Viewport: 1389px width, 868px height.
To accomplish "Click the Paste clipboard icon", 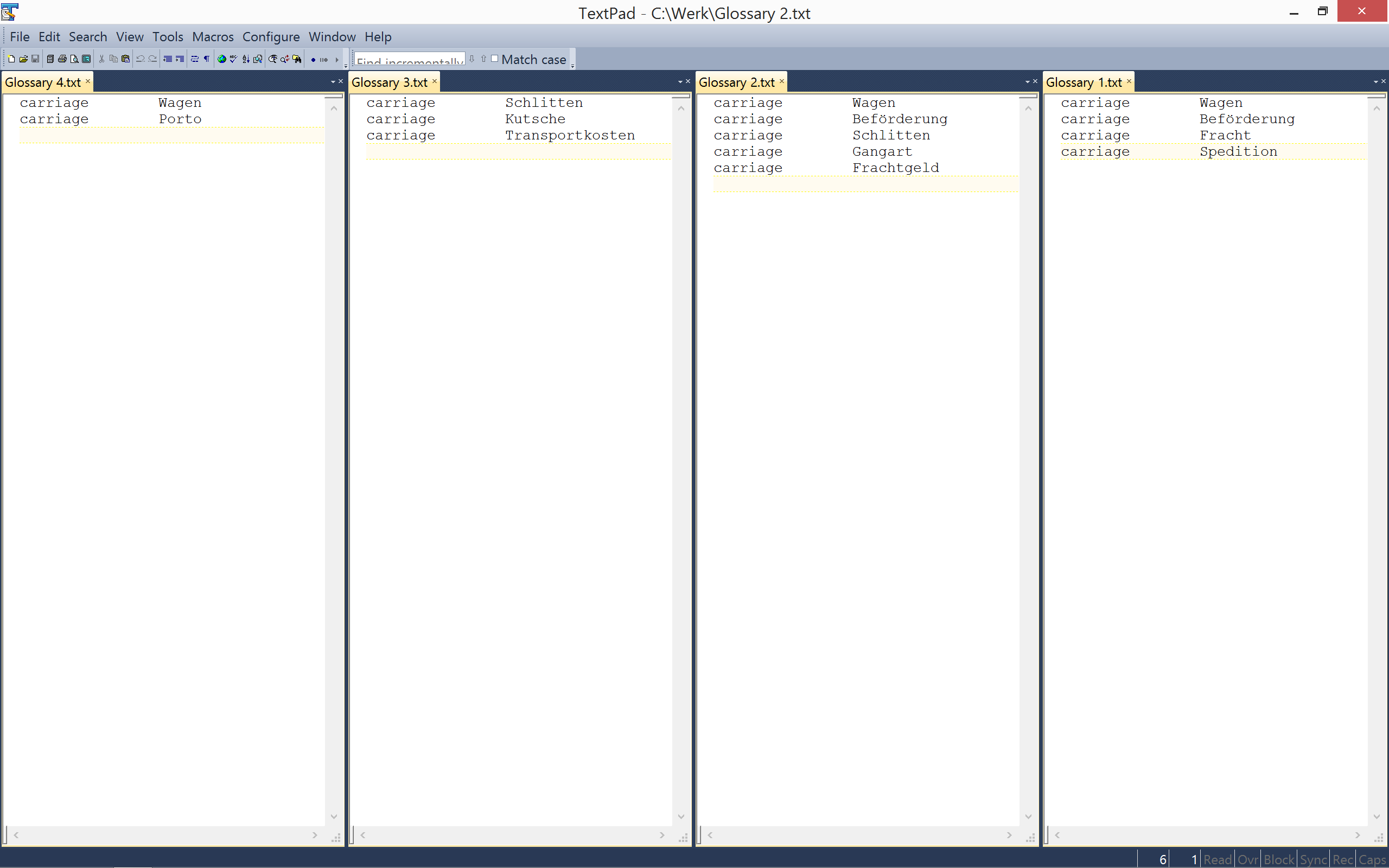I will (126, 59).
